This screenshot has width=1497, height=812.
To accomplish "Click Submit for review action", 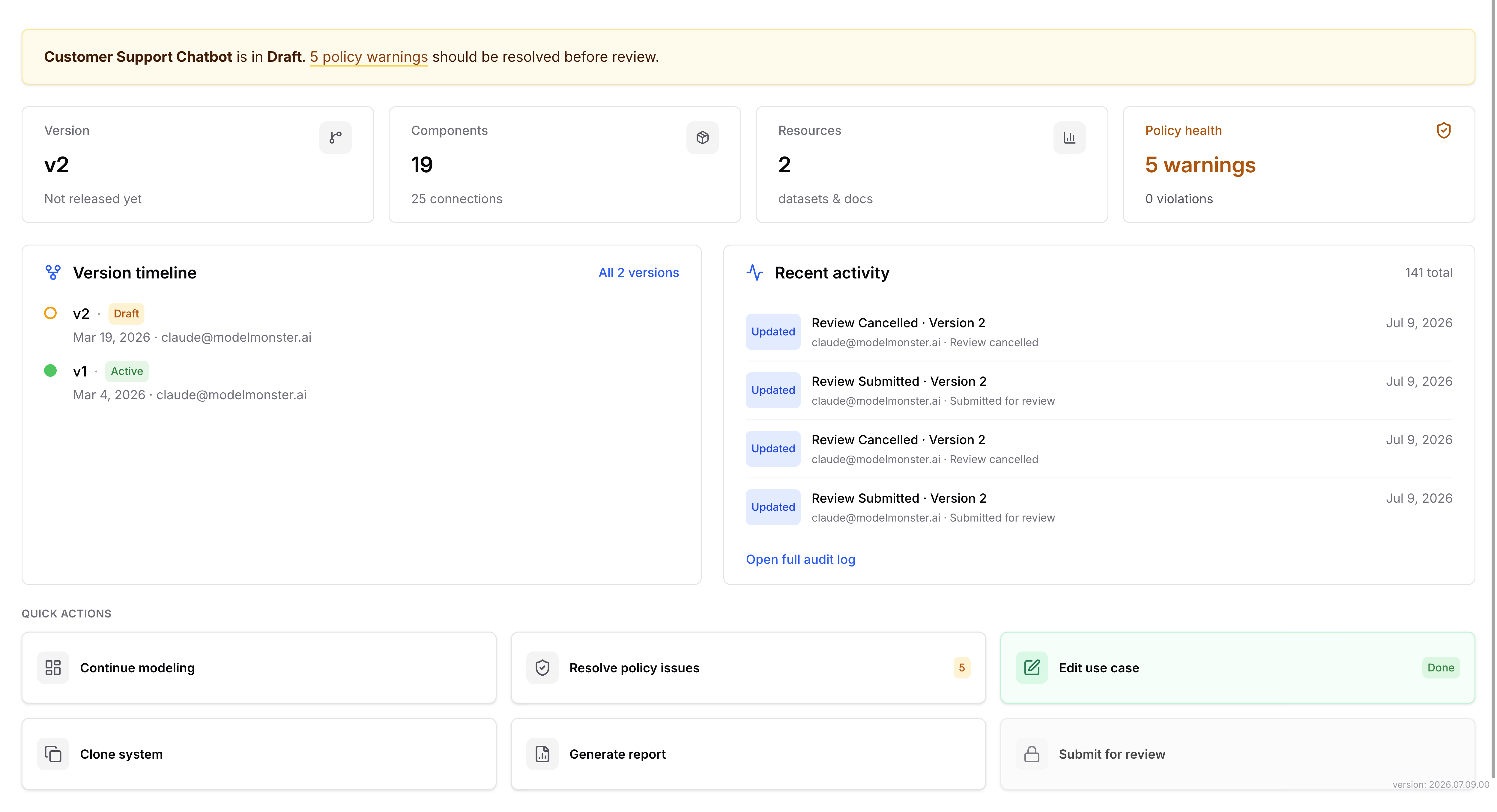I will [1238, 754].
